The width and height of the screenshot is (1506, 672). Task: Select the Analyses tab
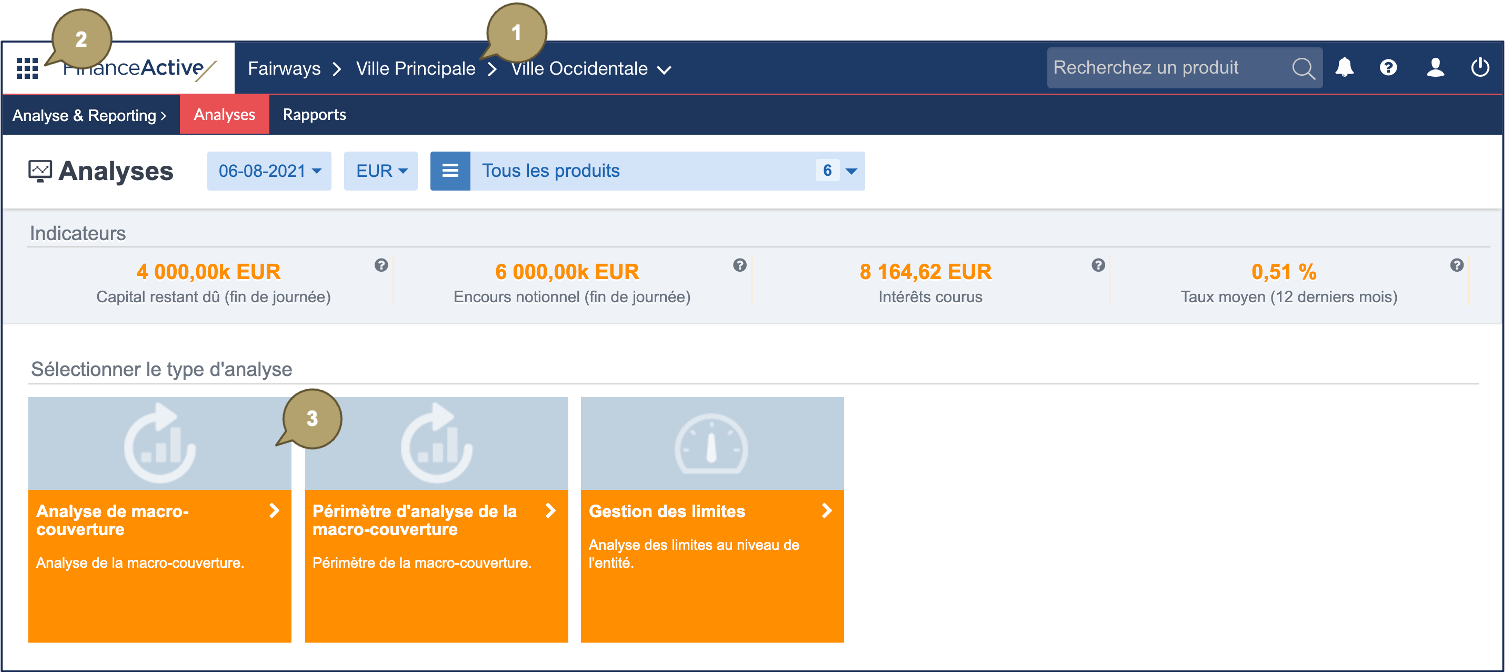[224, 115]
